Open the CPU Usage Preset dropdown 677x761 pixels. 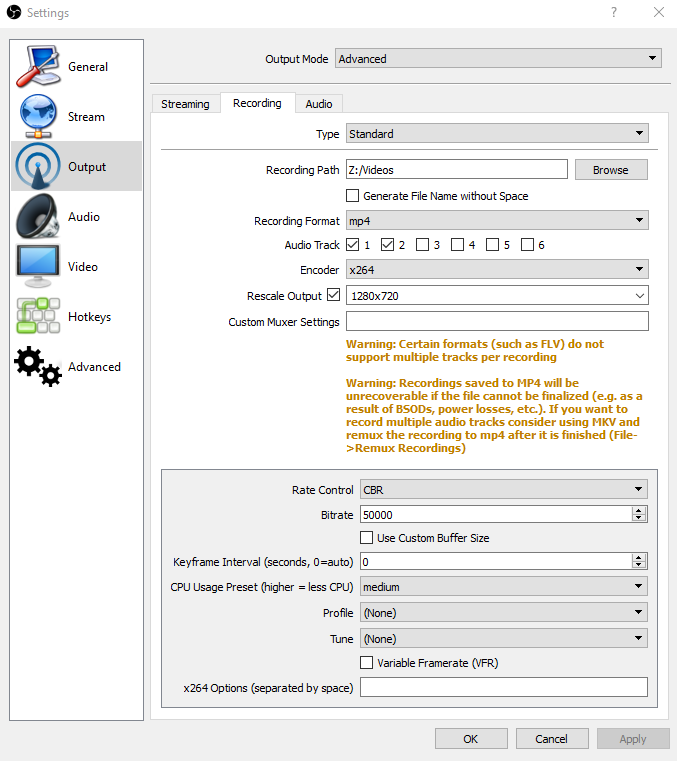point(504,587)
